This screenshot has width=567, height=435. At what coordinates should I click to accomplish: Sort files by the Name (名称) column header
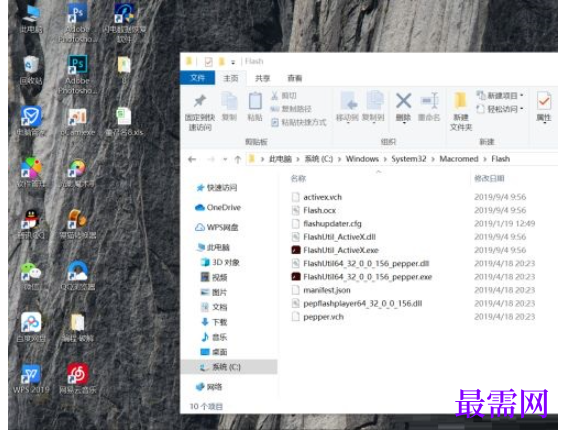click(x=298, y=178)
